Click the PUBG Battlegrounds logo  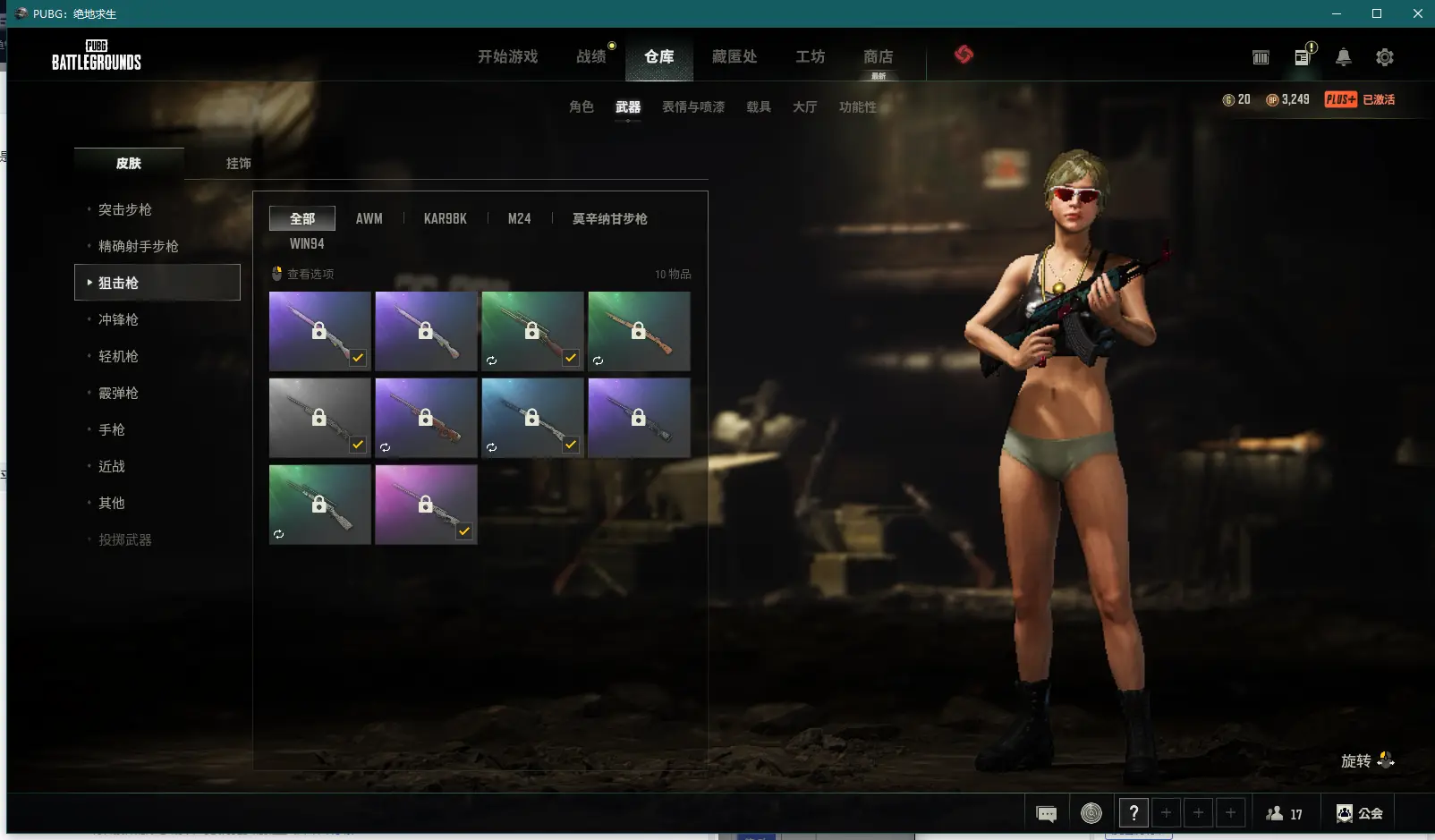(97, 55)
